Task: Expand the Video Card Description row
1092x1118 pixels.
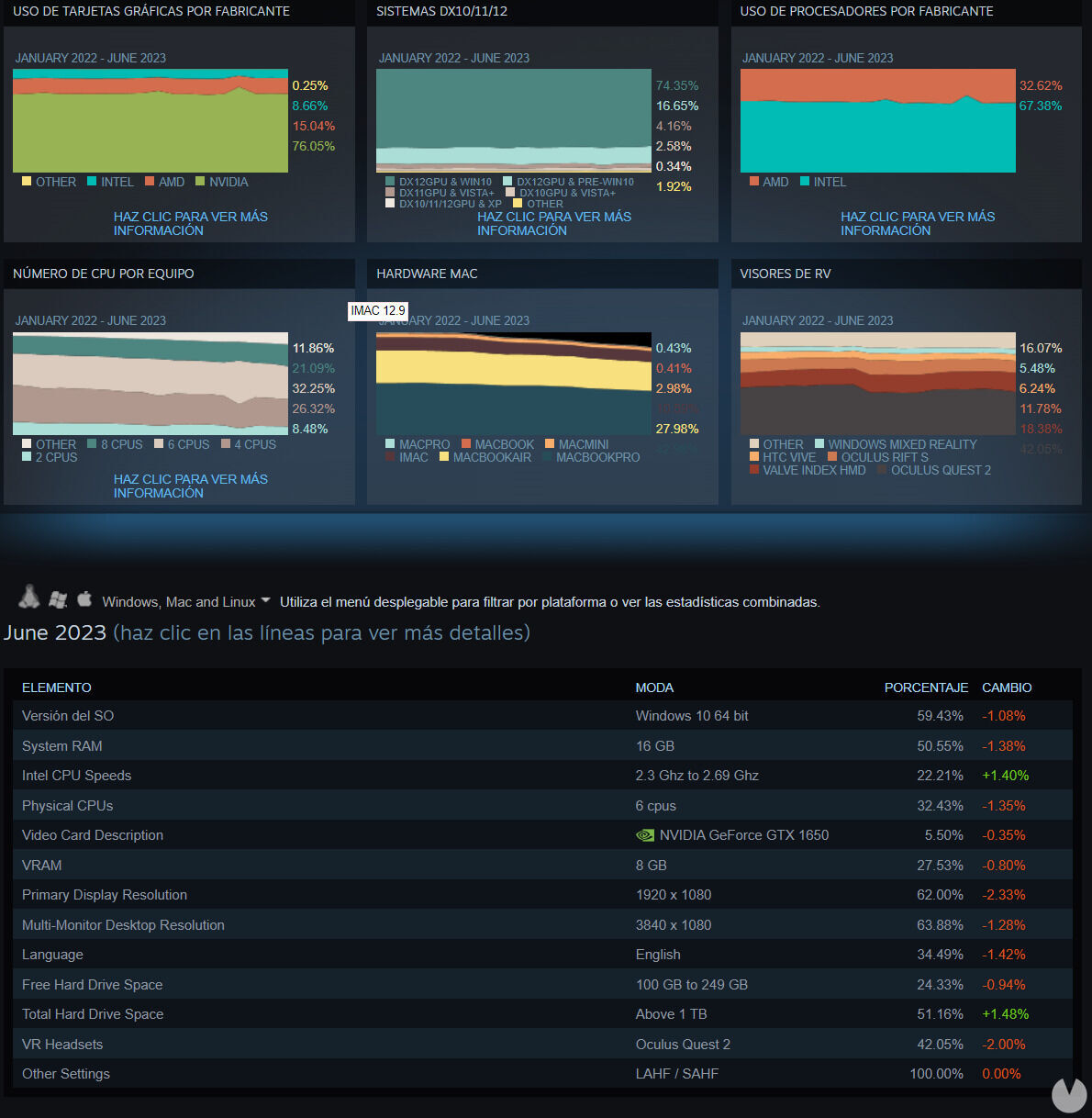Action: coord(93,835)
